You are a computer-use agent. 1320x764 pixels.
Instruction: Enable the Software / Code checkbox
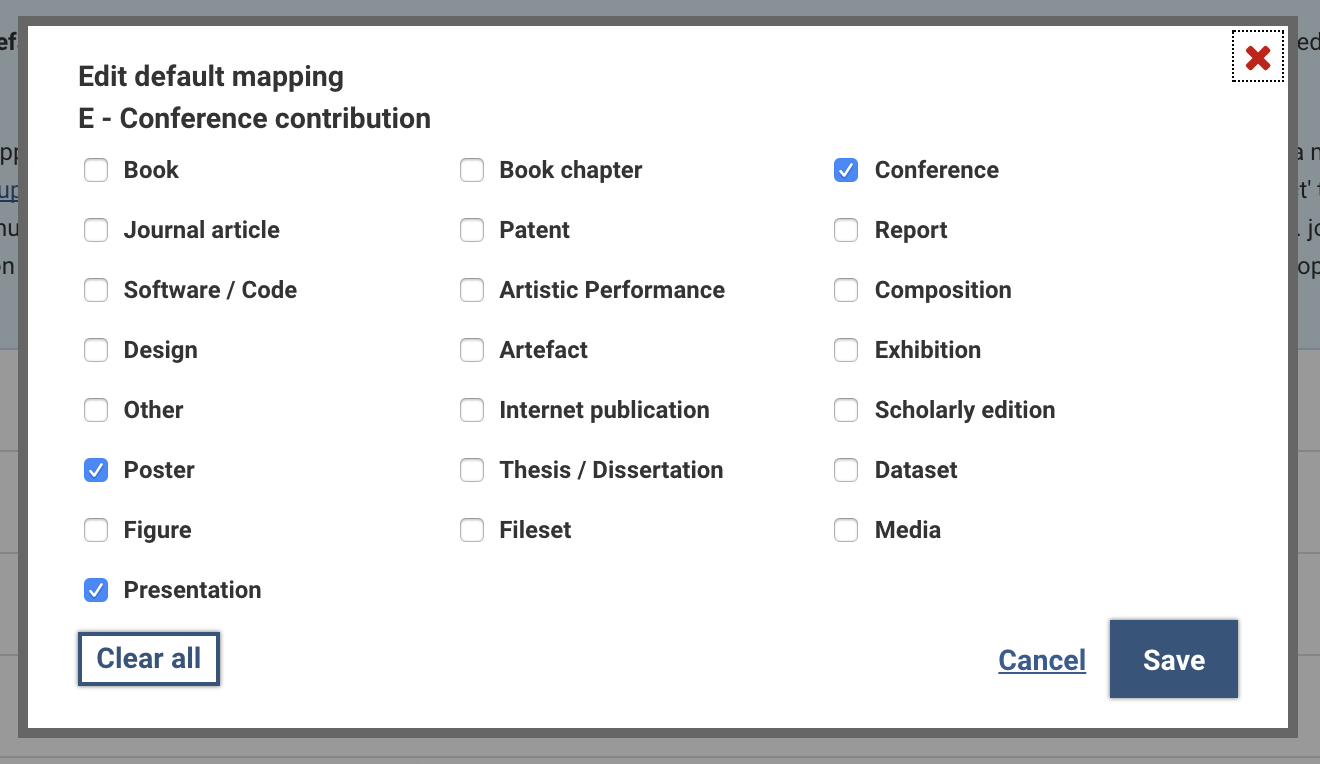point(96,290)
